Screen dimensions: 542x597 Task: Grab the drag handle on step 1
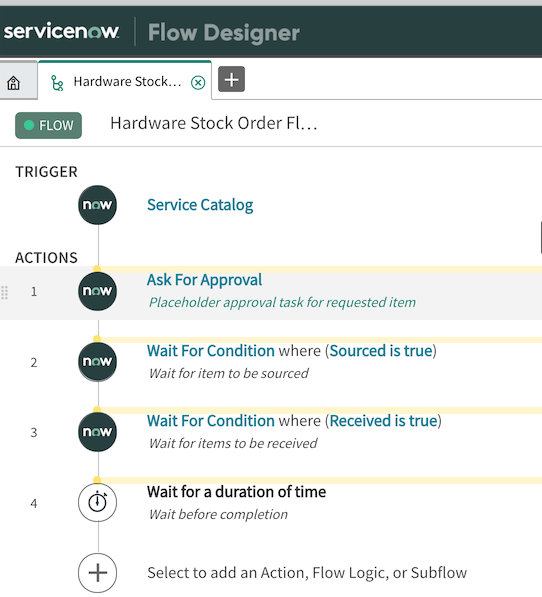point(5,292)
